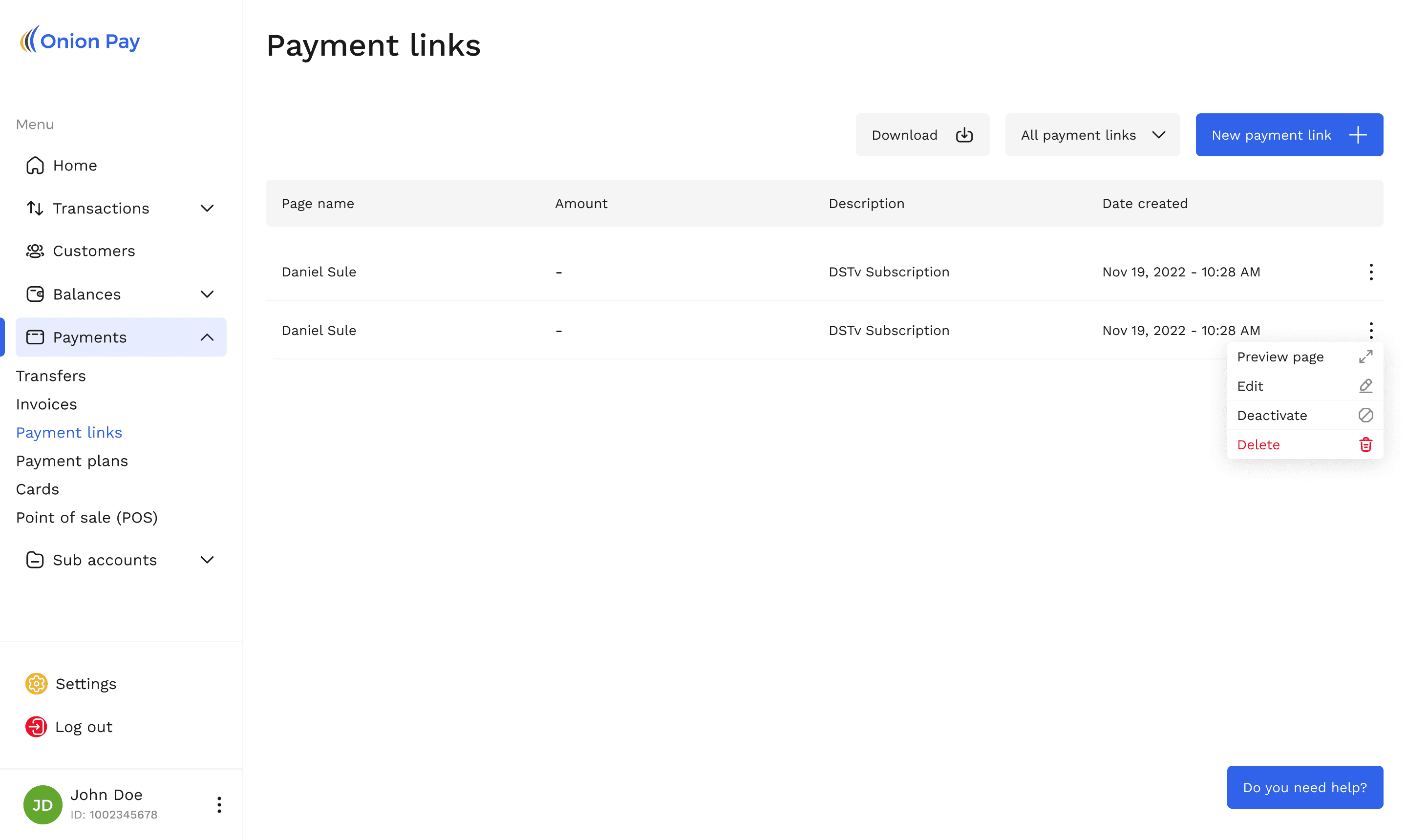Click the Amount column header
The height and width of the screenshot is (840, 1407).
point(581,203)
